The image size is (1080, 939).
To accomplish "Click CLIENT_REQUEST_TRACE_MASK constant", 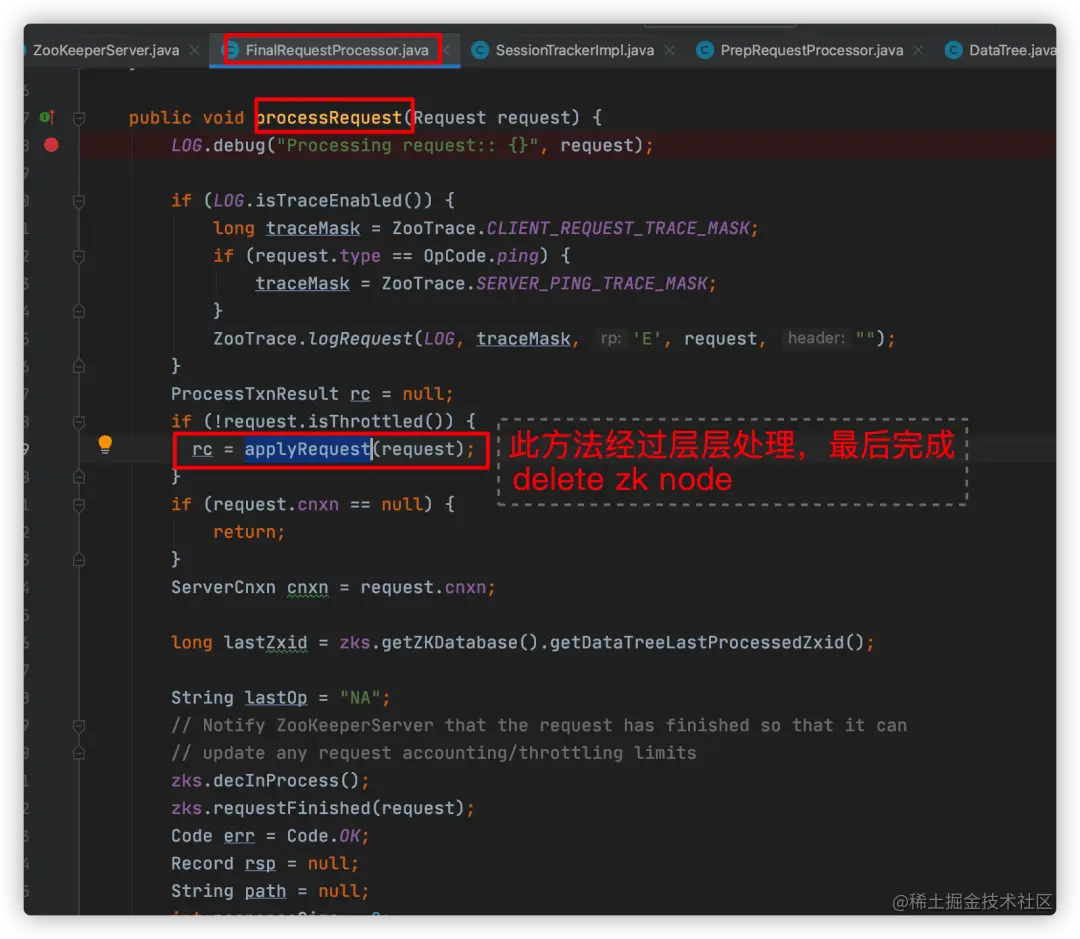I will point(618,228).
